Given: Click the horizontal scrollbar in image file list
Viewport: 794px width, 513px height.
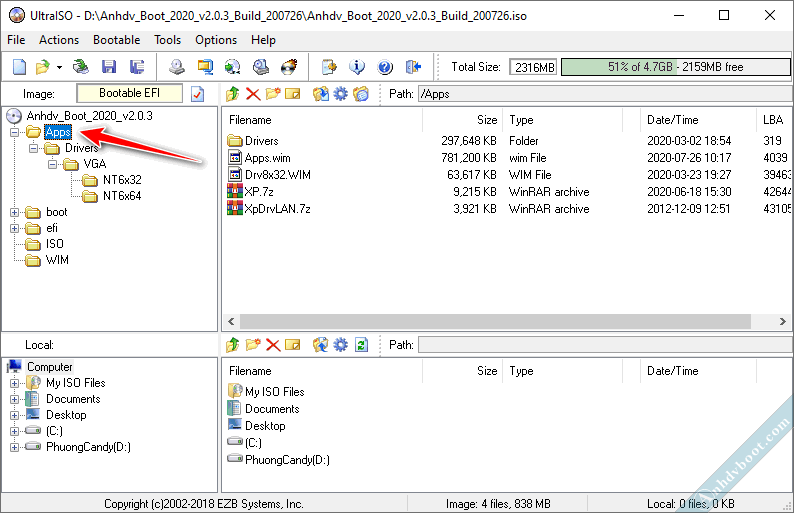Looking at the screenshot, I should tap(495, 322).
